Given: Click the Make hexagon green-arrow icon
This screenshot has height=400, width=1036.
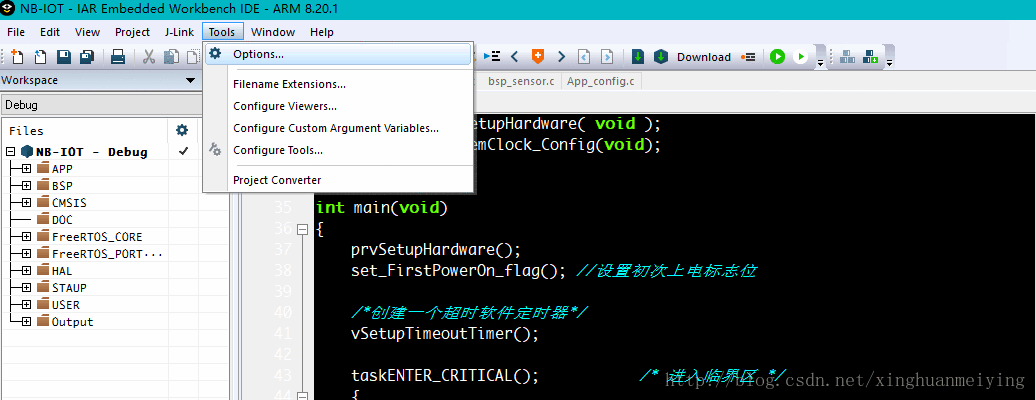Looking at the screenshot, I should (661, 57).
